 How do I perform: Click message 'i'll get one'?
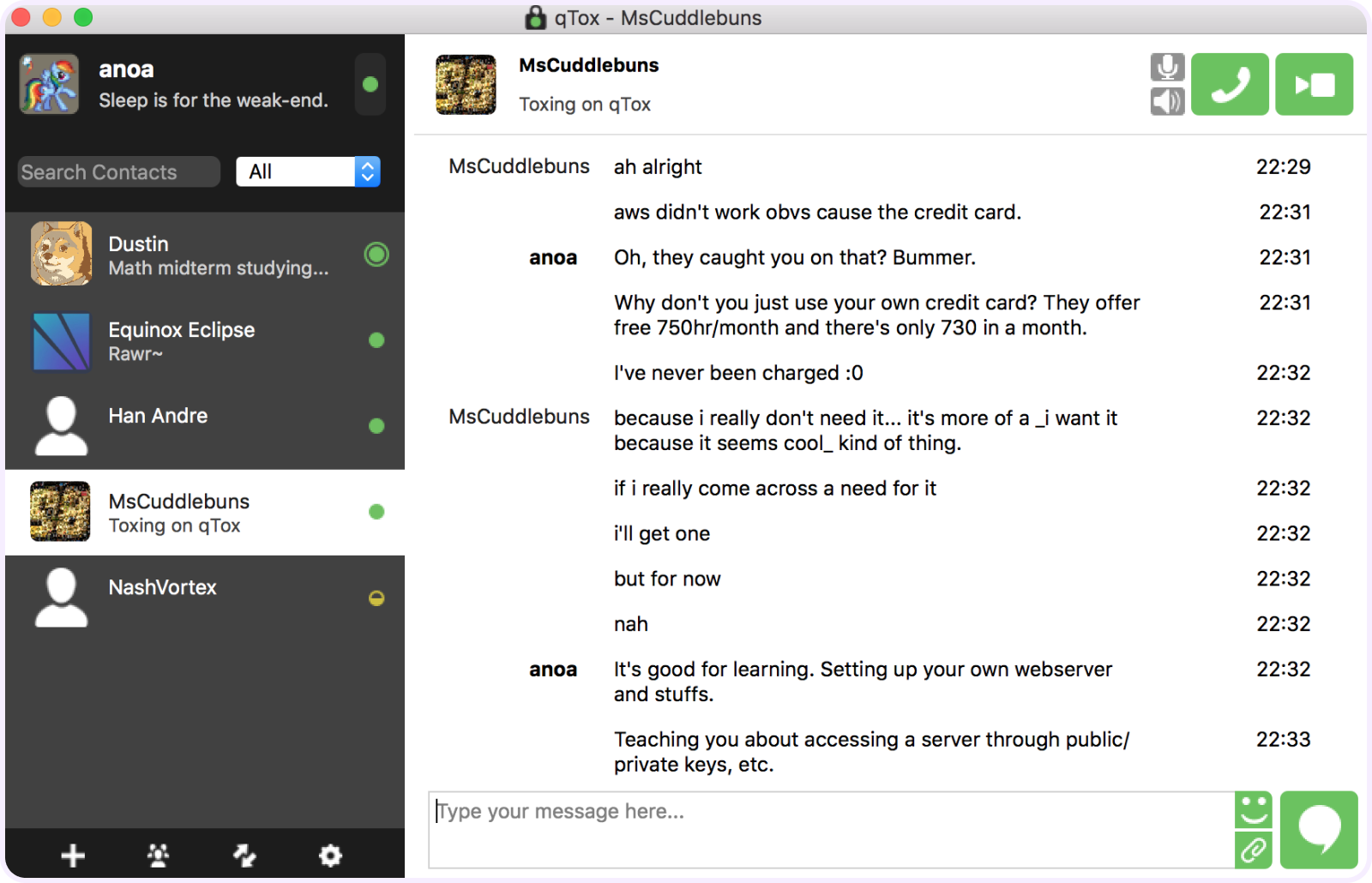click(x=662, y=533)
